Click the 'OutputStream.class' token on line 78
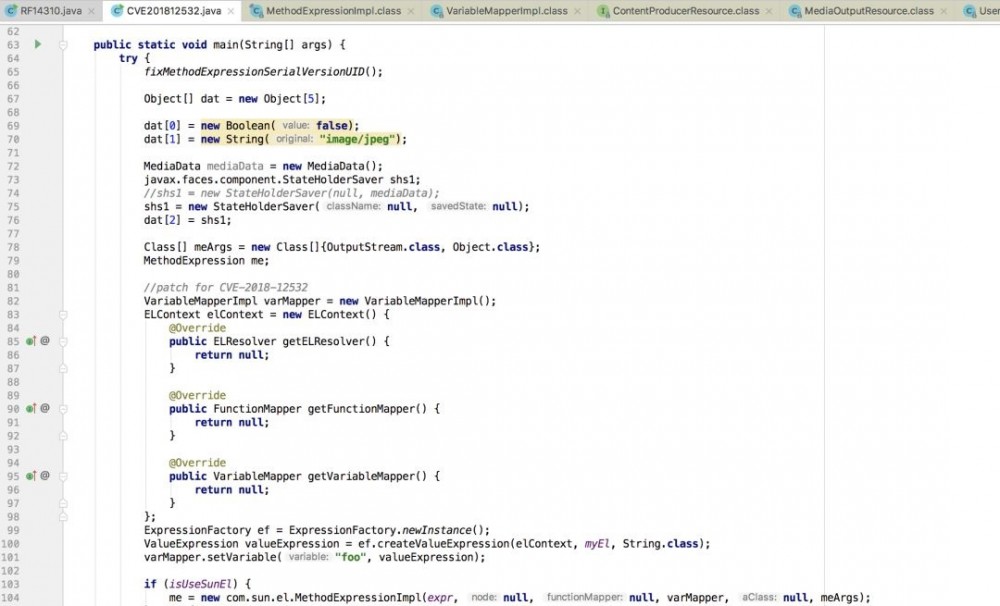 (x=383, y=247)
